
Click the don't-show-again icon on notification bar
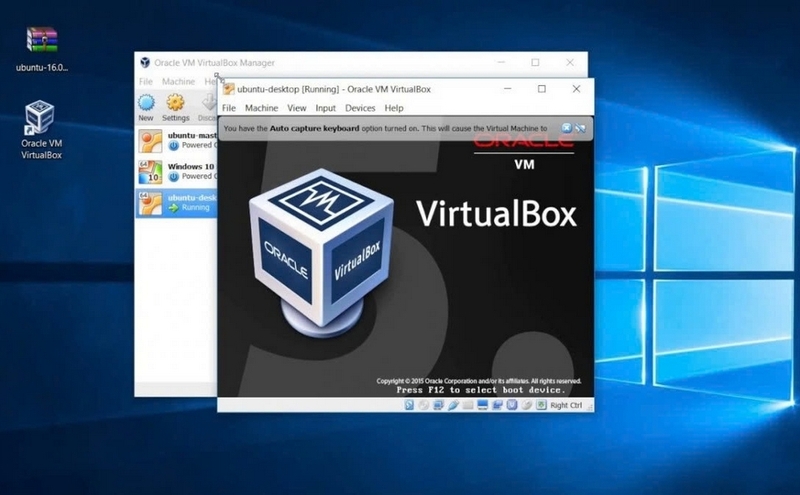click(580, 128)
